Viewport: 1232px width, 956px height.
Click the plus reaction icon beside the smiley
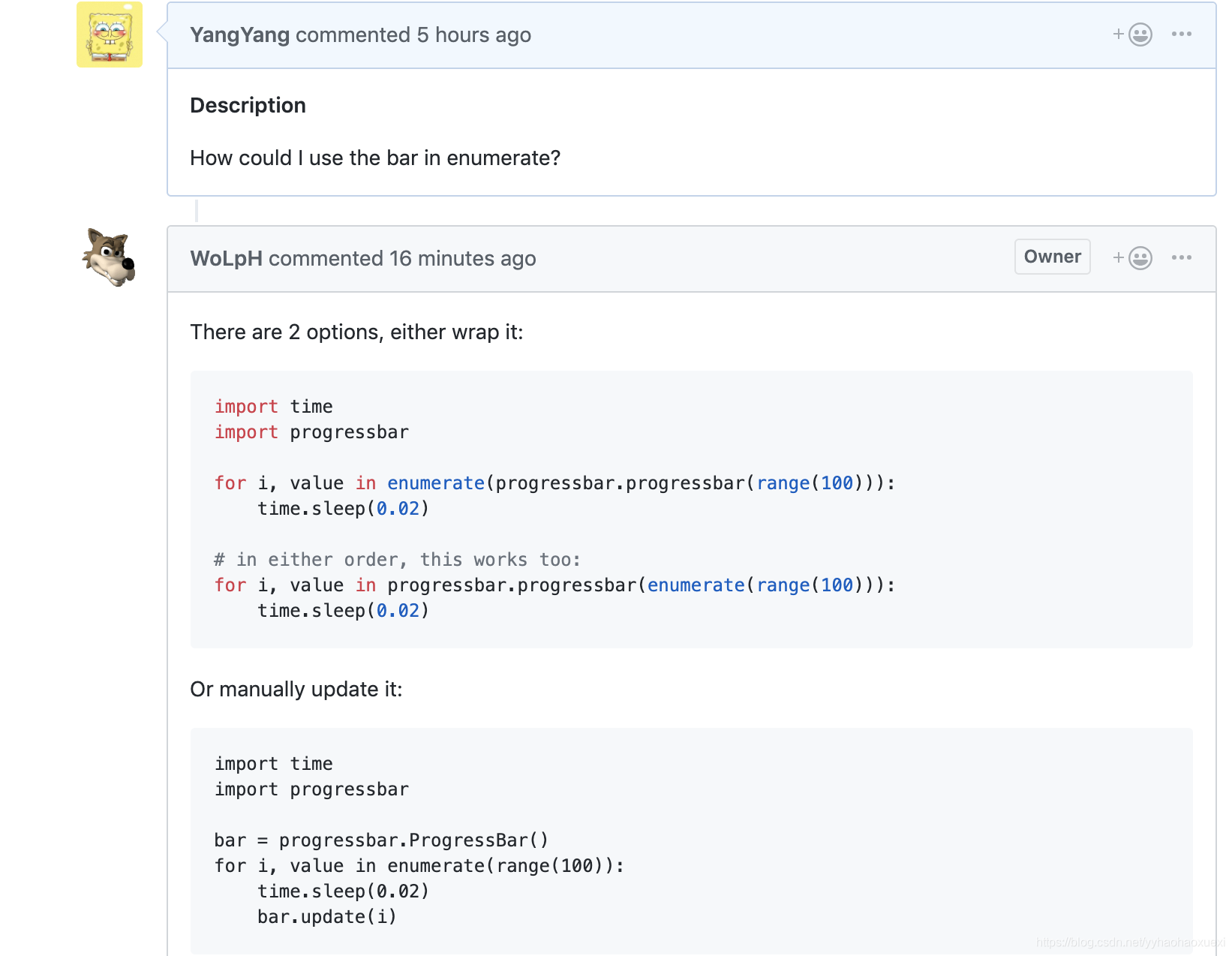coord(1117,34)
